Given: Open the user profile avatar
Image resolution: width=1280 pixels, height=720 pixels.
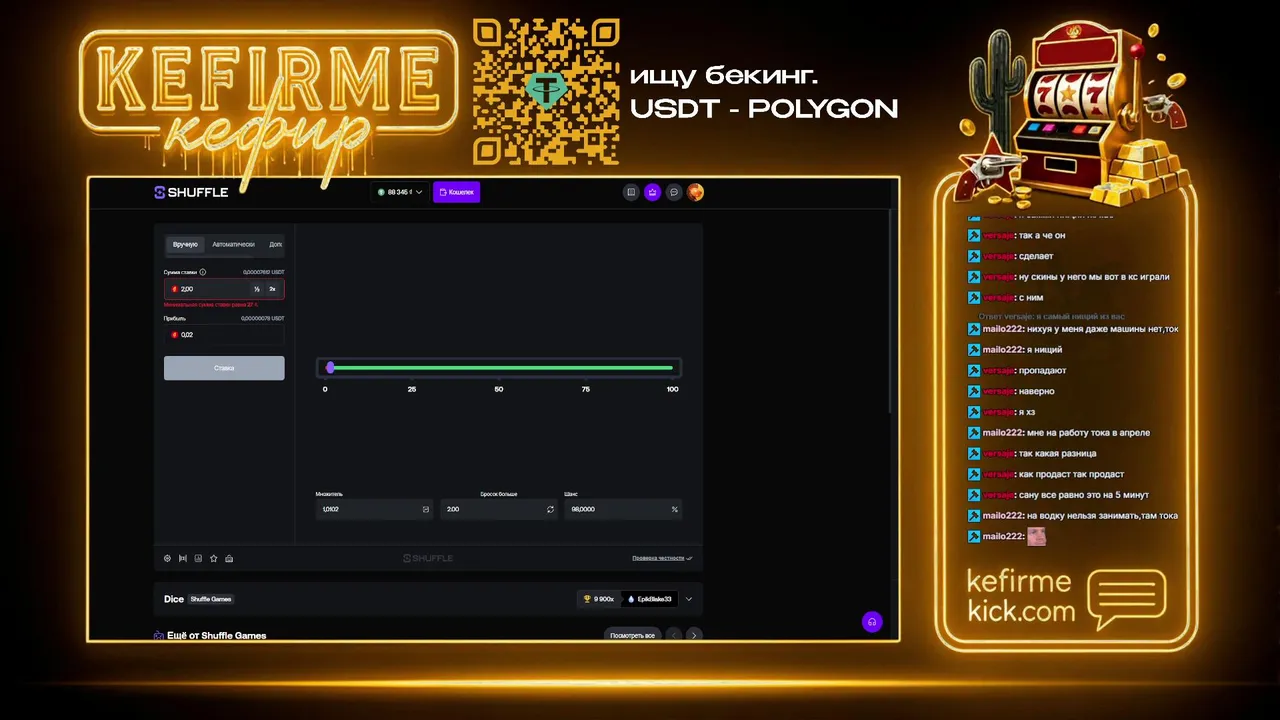Looking at the screenshot, I should 695,192.
